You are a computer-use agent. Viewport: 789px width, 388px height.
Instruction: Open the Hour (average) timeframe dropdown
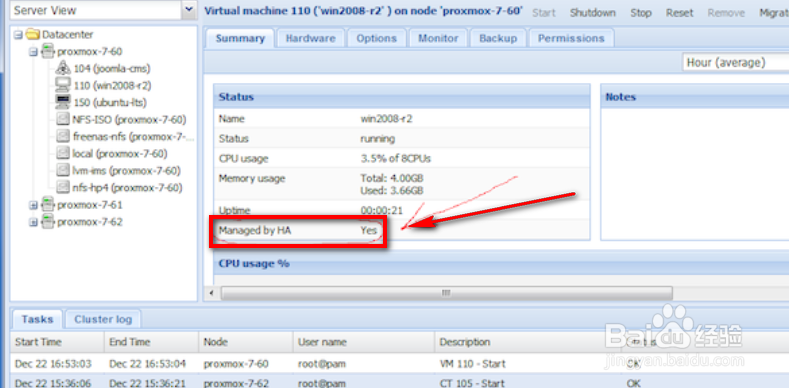tap(736, 63)
